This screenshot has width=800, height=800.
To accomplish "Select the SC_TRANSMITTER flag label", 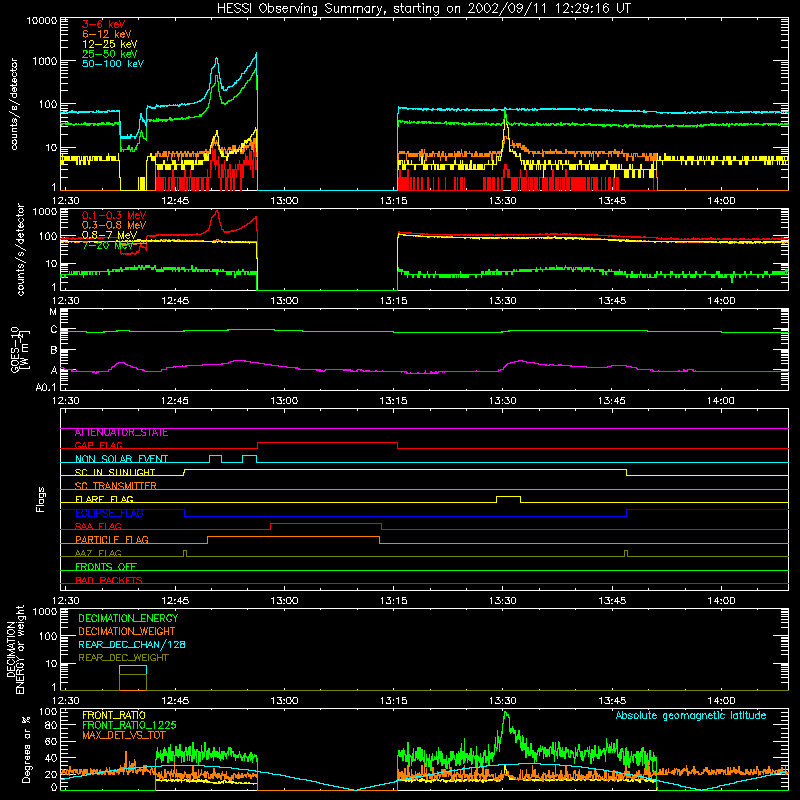I will pyautogui.click(x=116, y=486).
